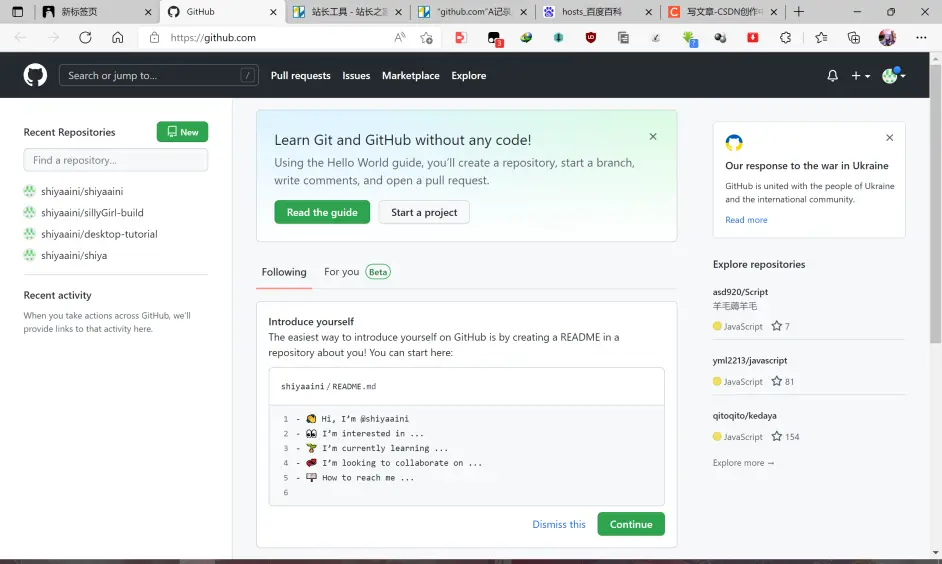View site info lock icon in address bar
Screen dimensions: 942x564
tap(154, 37)
